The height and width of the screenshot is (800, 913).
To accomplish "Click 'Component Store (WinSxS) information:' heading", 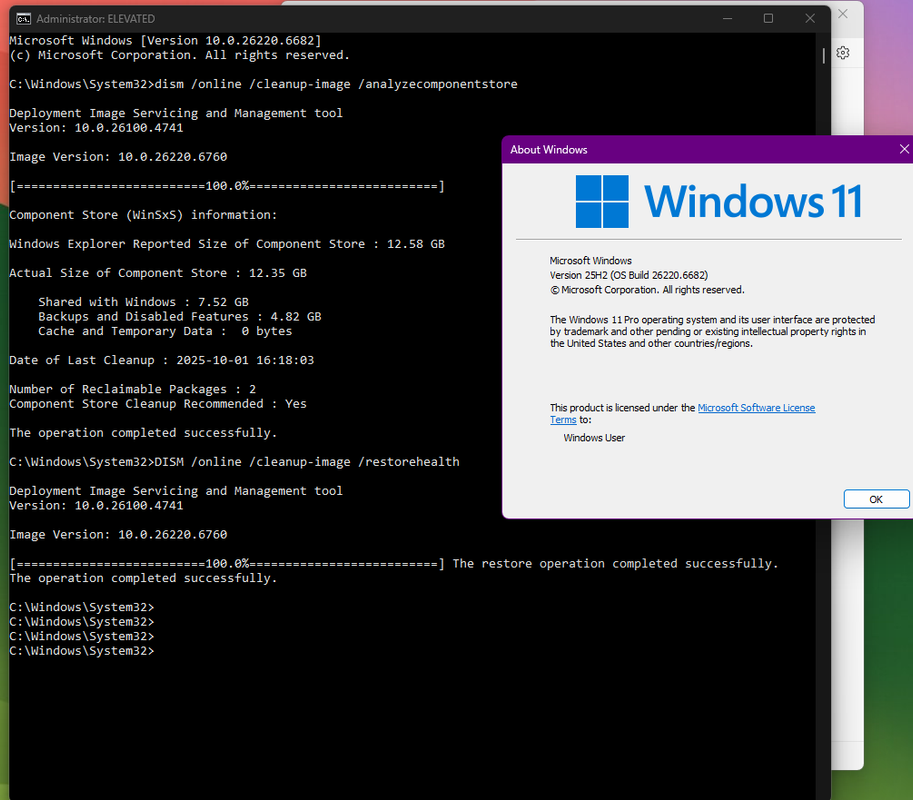I will coord(143,215).
